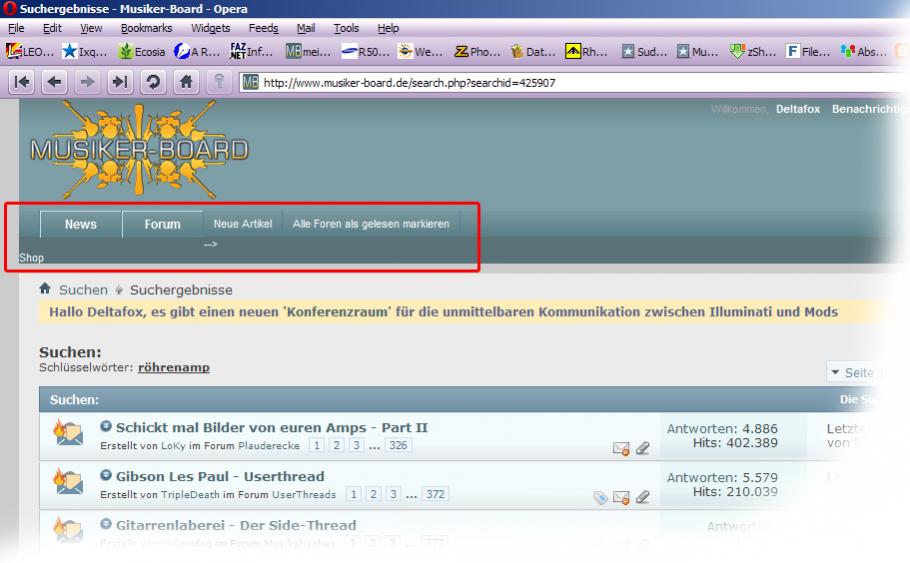910x563 pixels.
Task: Open the Ixquick star bookmark
Action: click(85, 52)
